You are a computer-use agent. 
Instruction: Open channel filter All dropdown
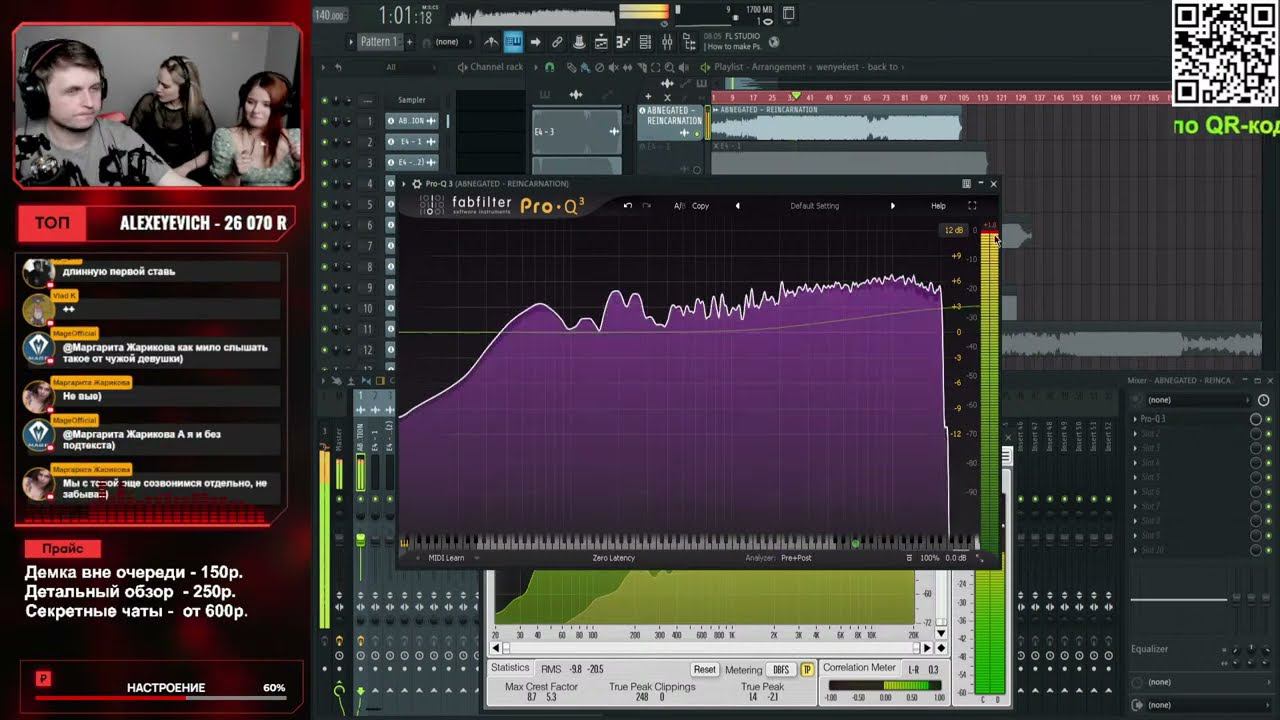tap(391, 67)
